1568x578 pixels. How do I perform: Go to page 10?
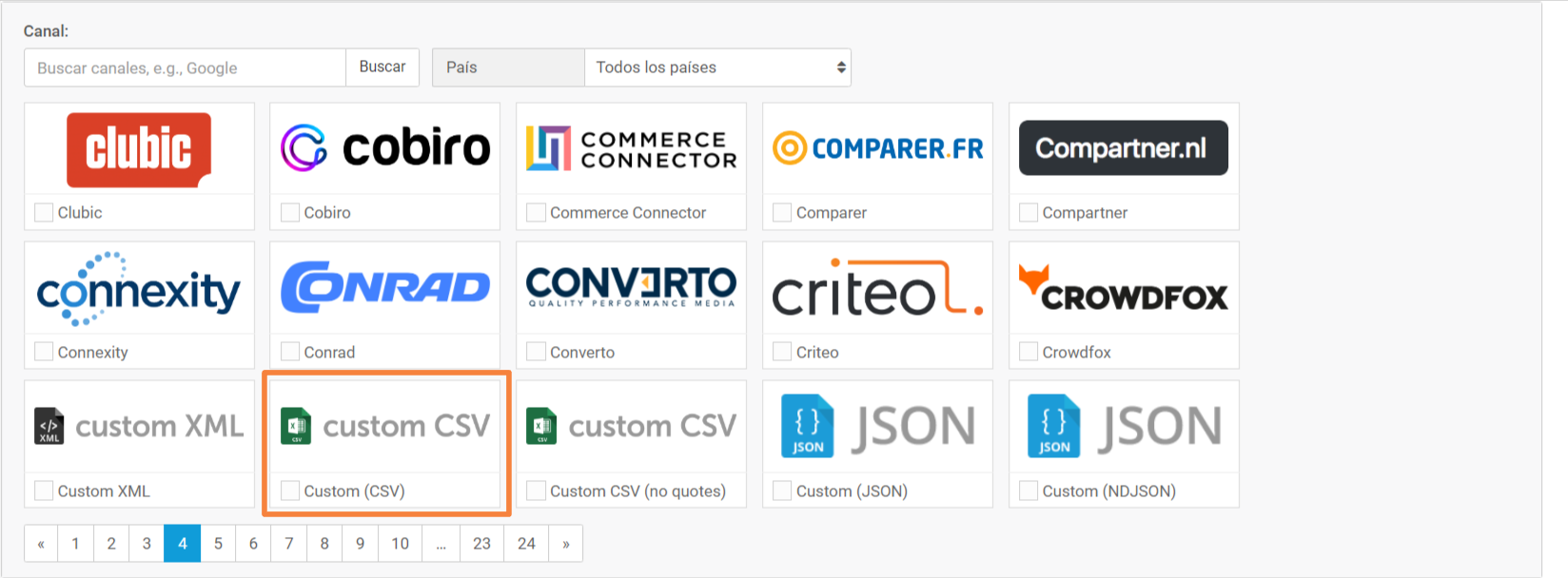click(x=400, y=544)
